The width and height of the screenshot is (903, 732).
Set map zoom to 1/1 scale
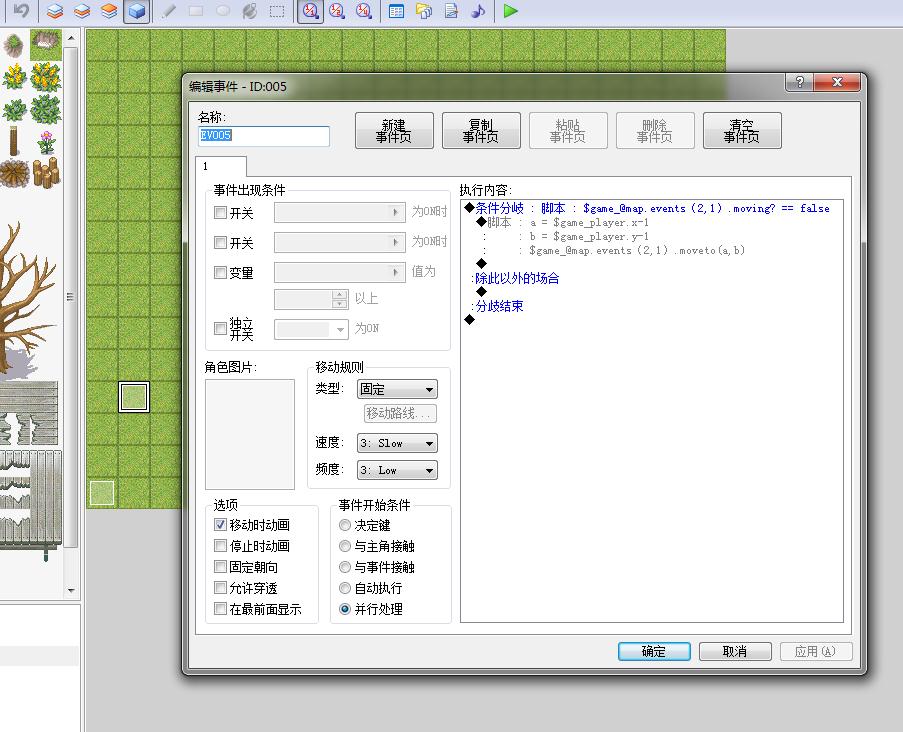[310, 10]
